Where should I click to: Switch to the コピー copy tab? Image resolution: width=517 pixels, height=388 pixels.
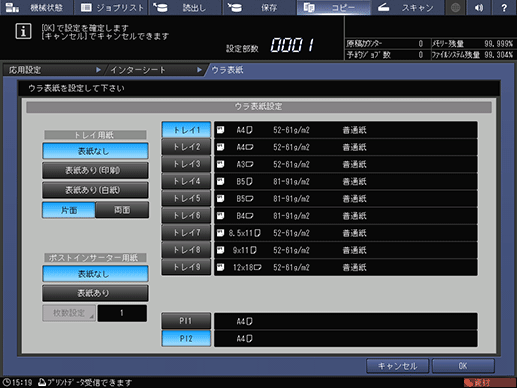(x=333, y=7)
